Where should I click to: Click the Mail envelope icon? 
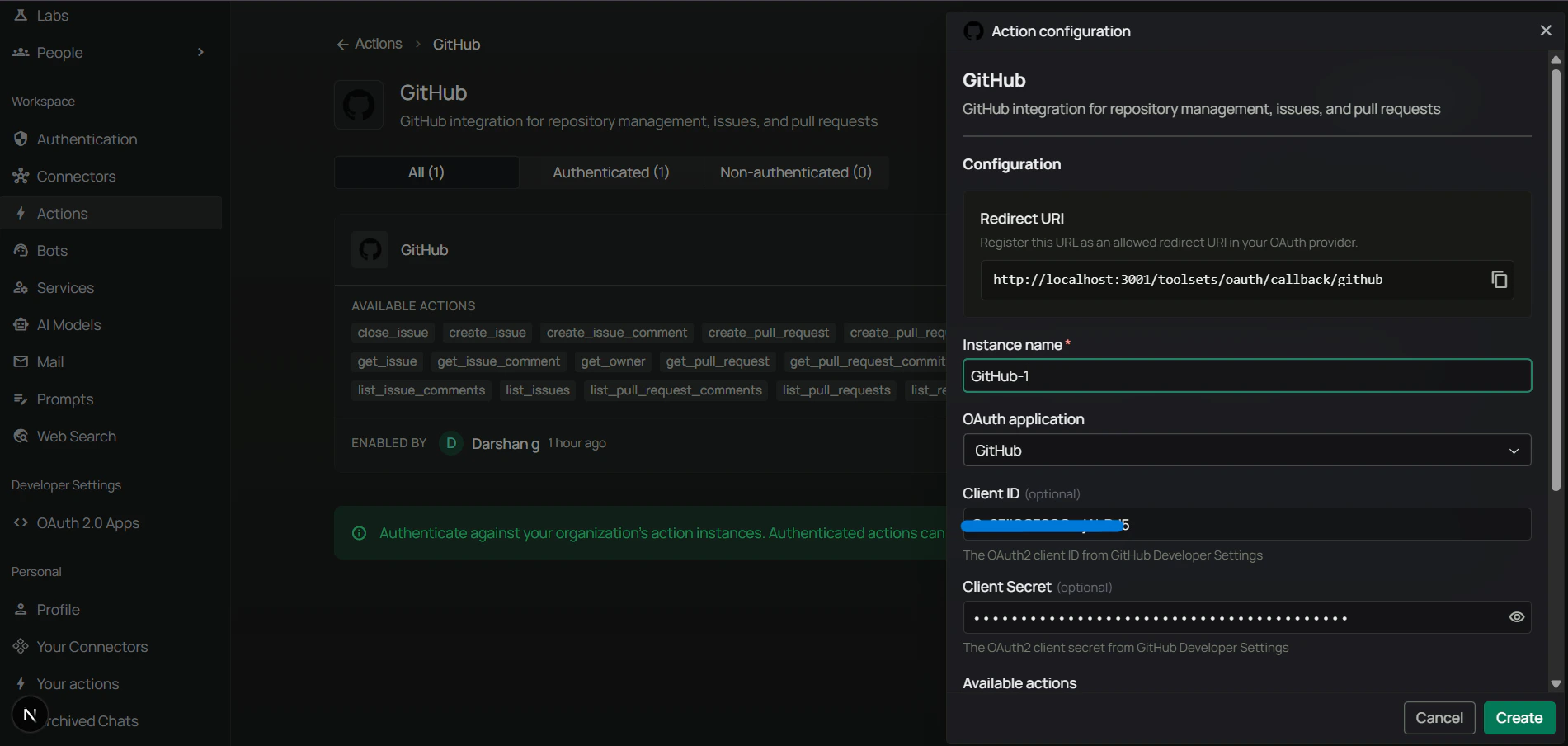(x=21, y=361)
